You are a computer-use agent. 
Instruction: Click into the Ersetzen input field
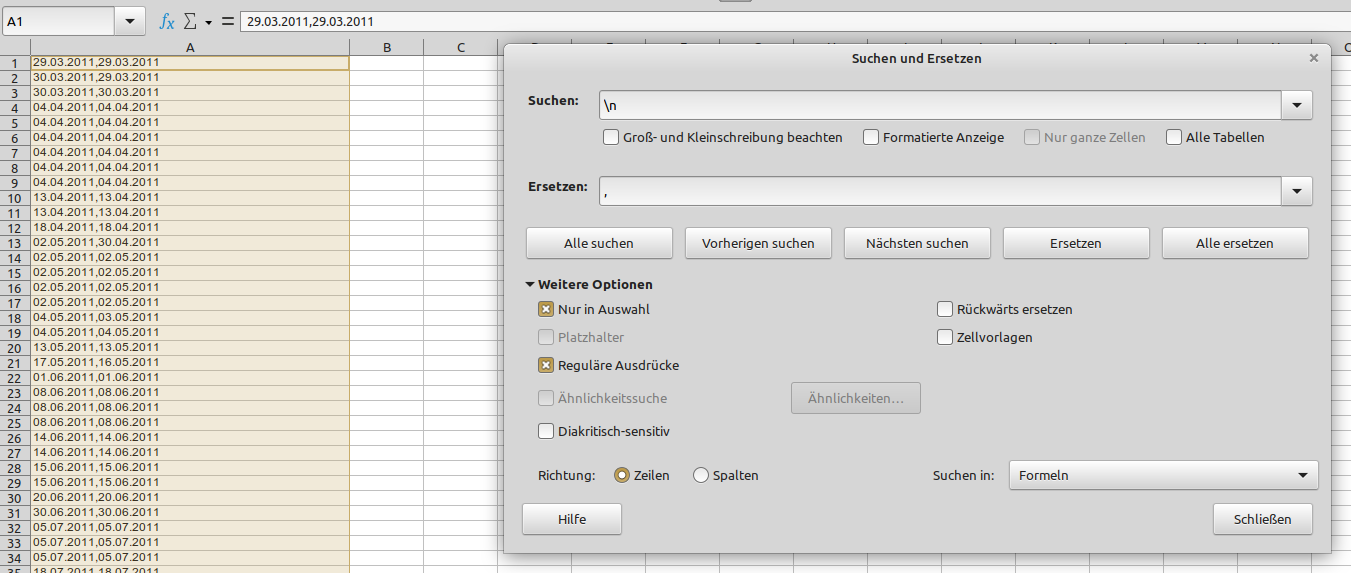click(x=940, y=191)
